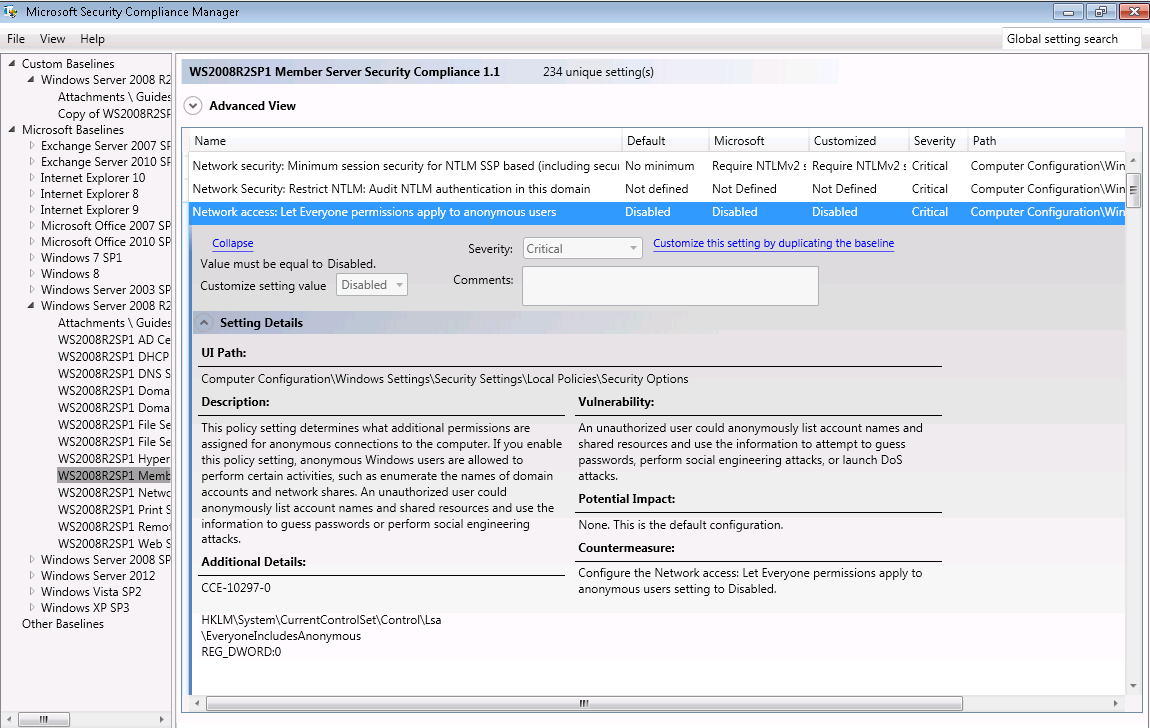Click the settings list scroll-left arrow
Screen dimensions: 1150x728
(x=197, y=703)
